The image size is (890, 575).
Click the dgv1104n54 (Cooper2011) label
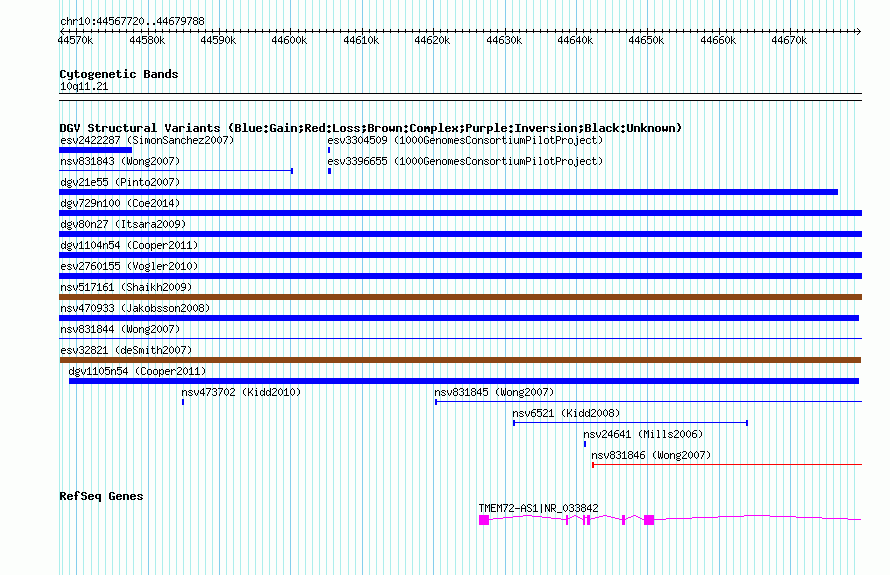[x=129, y=245]
